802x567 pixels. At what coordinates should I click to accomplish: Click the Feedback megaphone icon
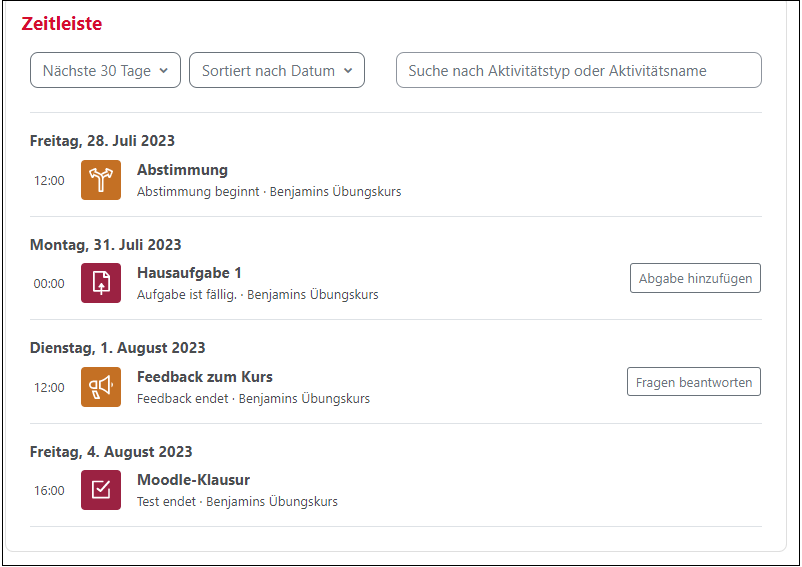click(x=101, y=387)
